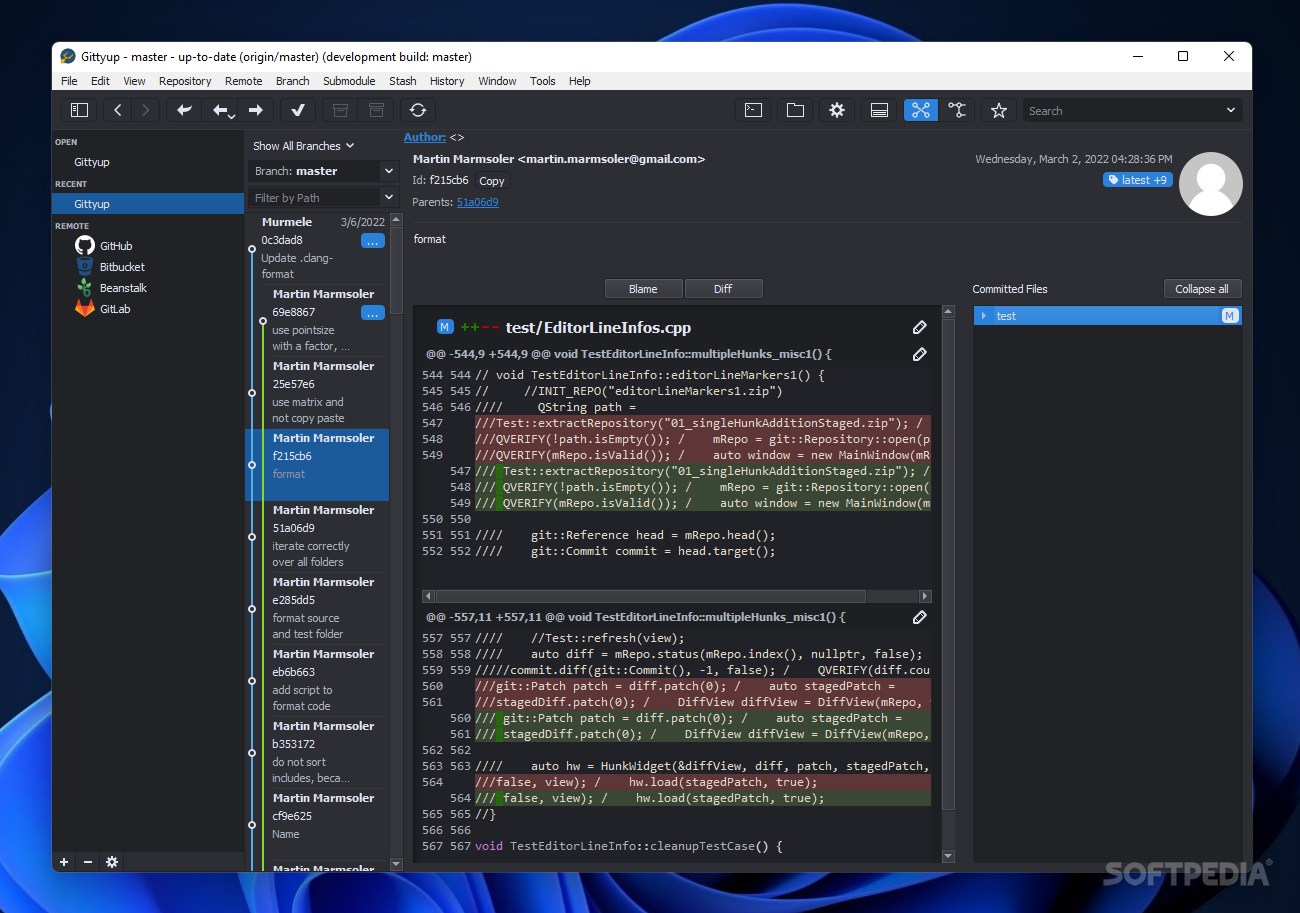
Task: Open the Branch menu
Action: tap(293, 81)
